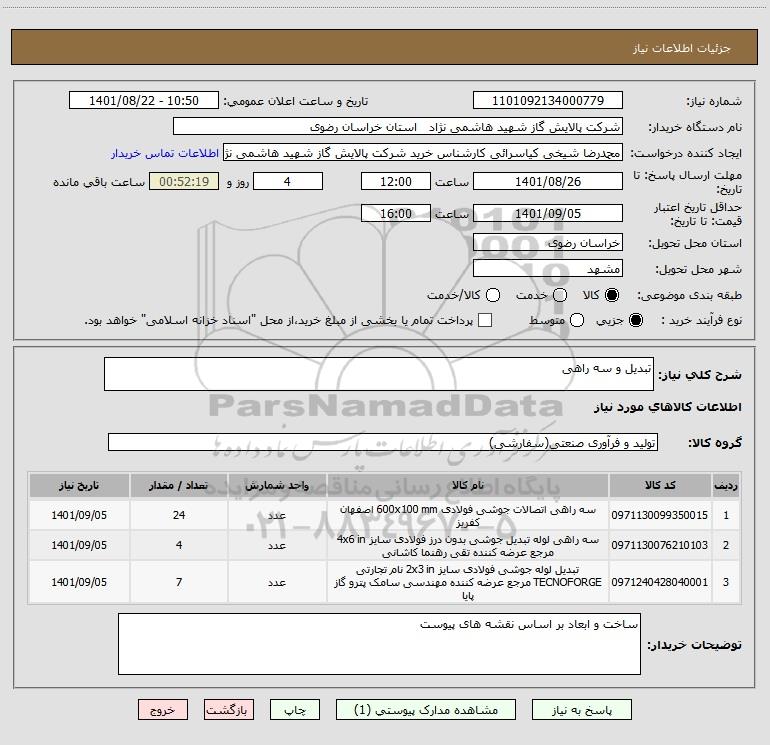This screenshot has width=770, height=745.
Task: Click item name containing TECNOFORGE
Action: (468, 582)
